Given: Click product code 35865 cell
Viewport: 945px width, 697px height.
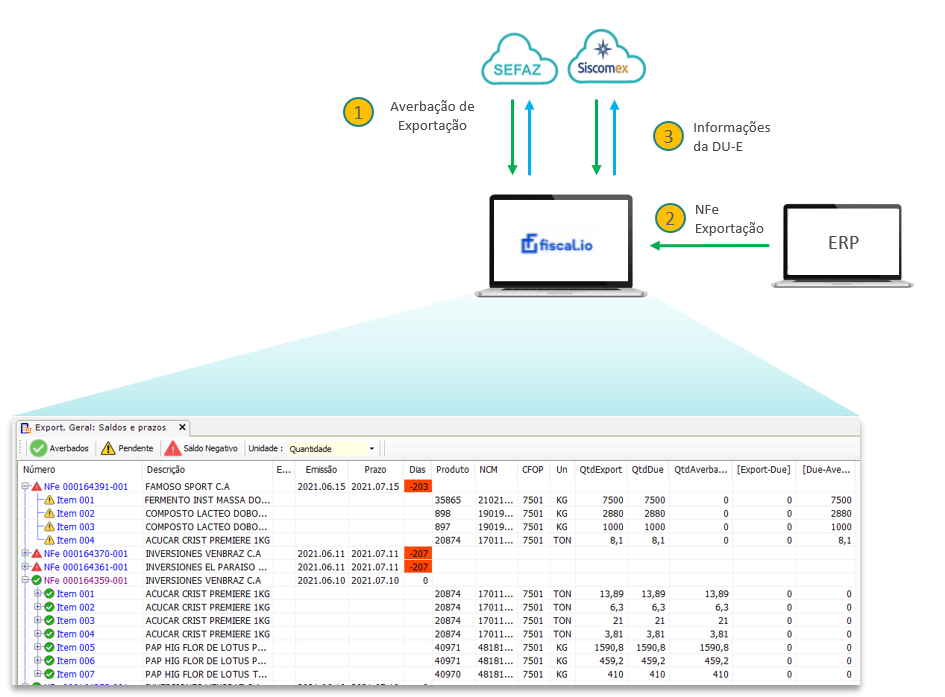Looking at the screenshot, I should click(453, 500).
